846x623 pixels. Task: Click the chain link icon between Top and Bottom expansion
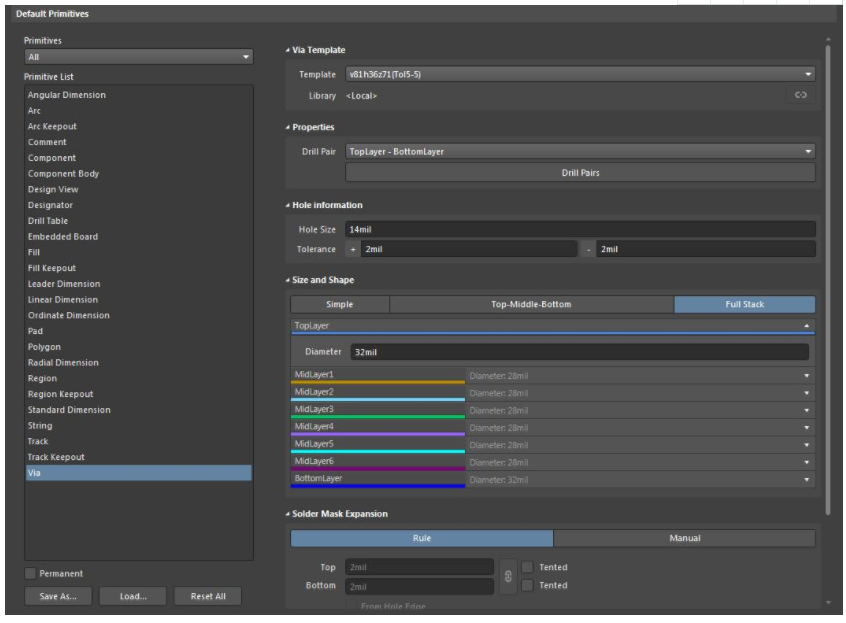508,576
